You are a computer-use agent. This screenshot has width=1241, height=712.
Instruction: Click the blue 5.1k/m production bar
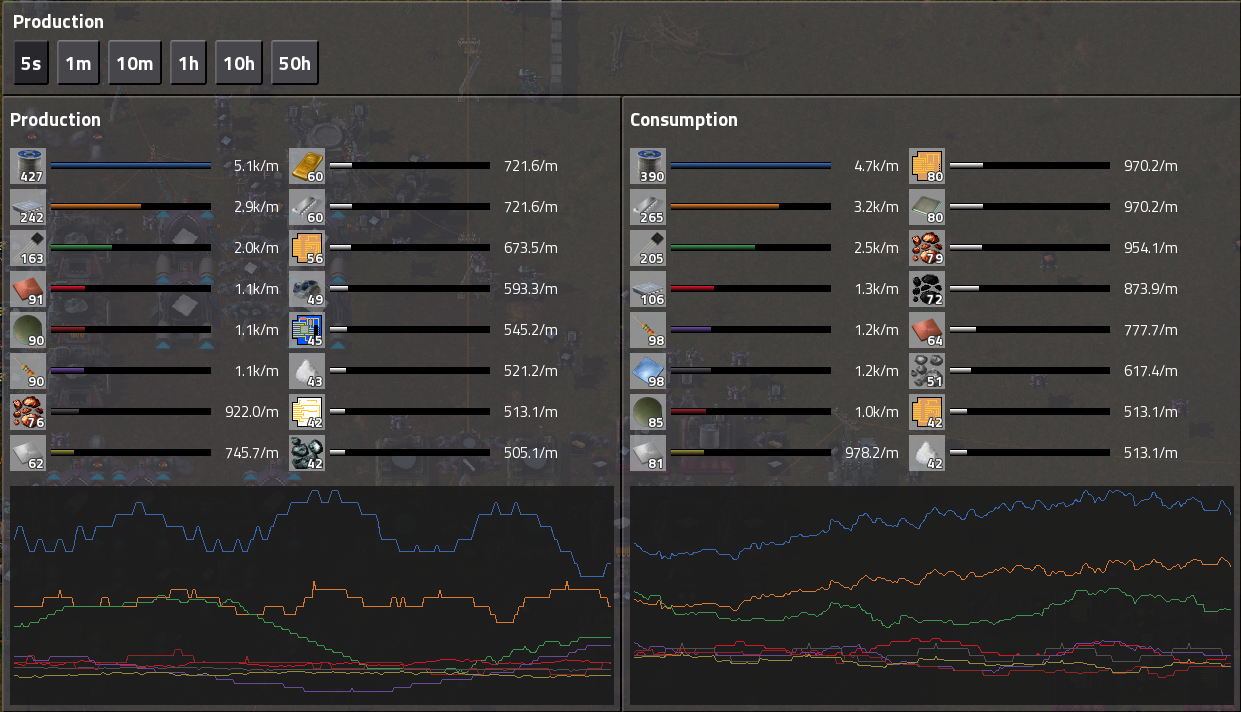pyautogui.click(x=131, y=166)
